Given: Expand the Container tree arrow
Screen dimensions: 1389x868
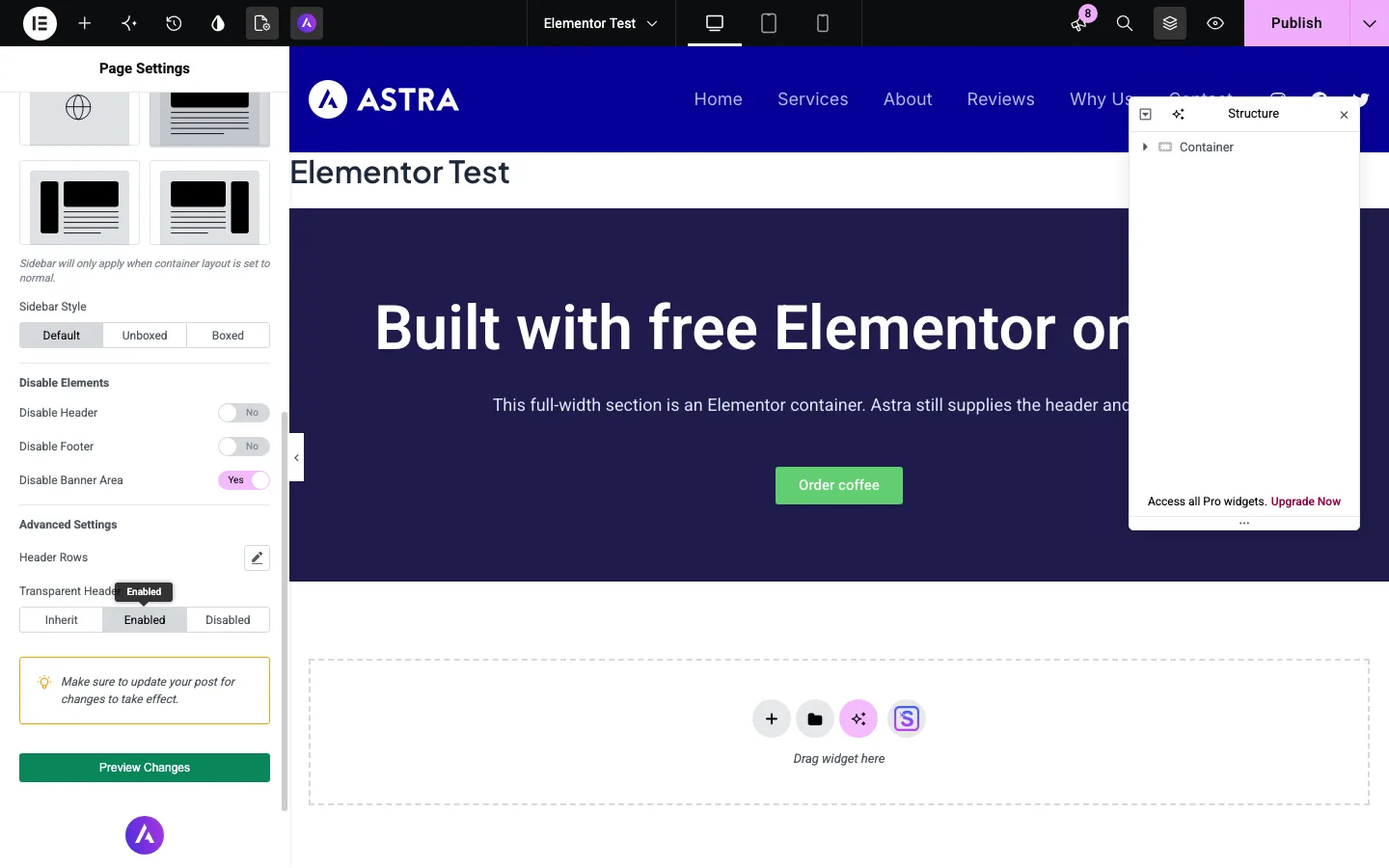Looking at the screenshot, I should tap(1145, 148).
